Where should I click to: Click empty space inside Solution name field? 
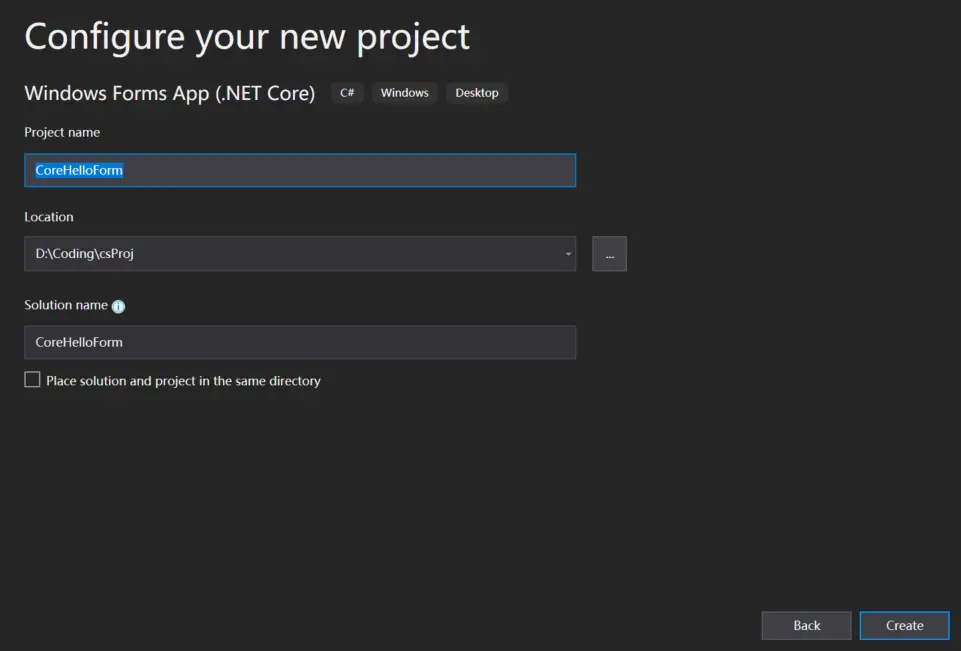pyautogui.click(x=349, y=342)
